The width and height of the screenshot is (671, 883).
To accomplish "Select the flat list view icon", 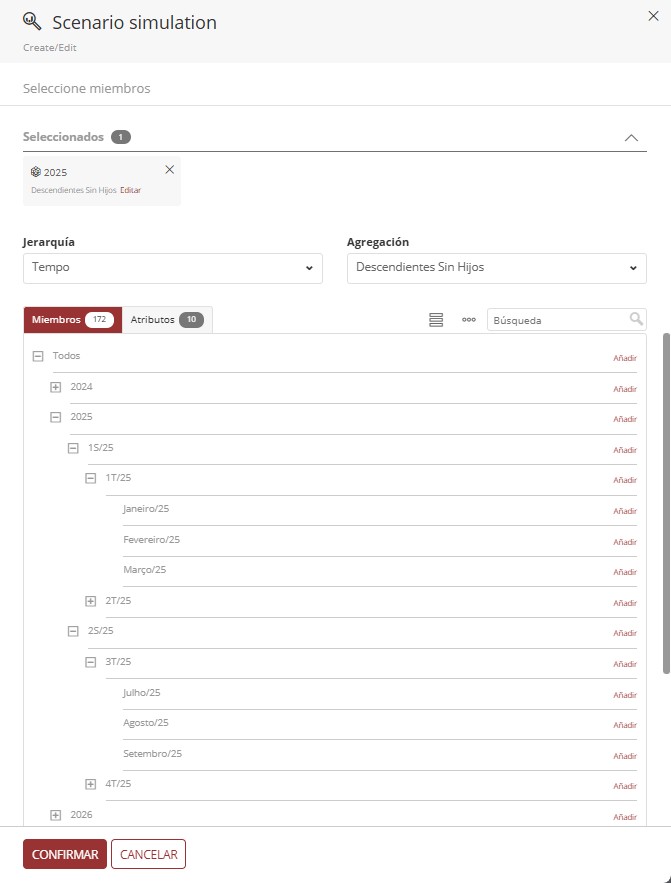I will (x=435, y=318).
